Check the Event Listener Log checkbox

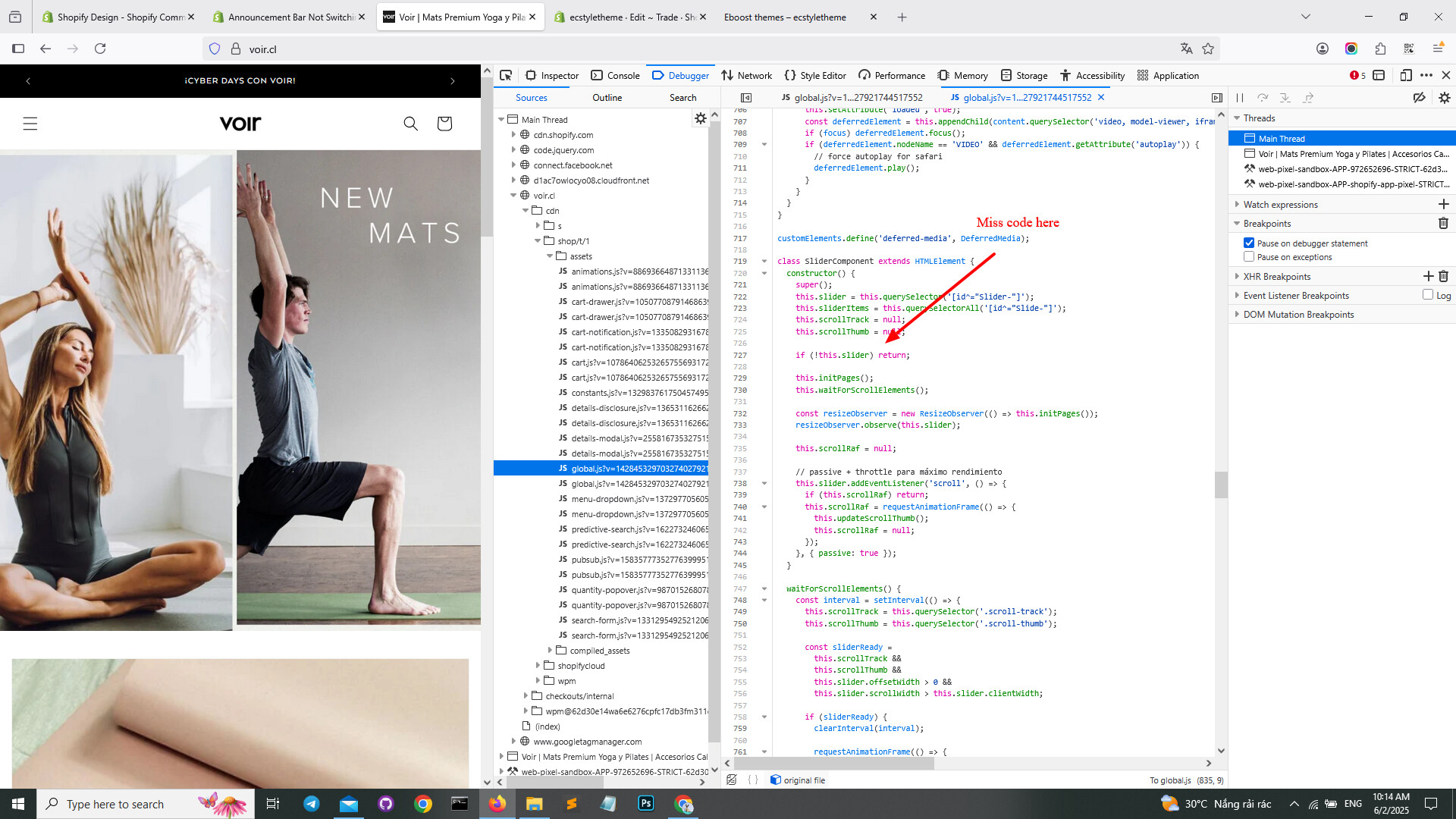[x=1428, y=295]
